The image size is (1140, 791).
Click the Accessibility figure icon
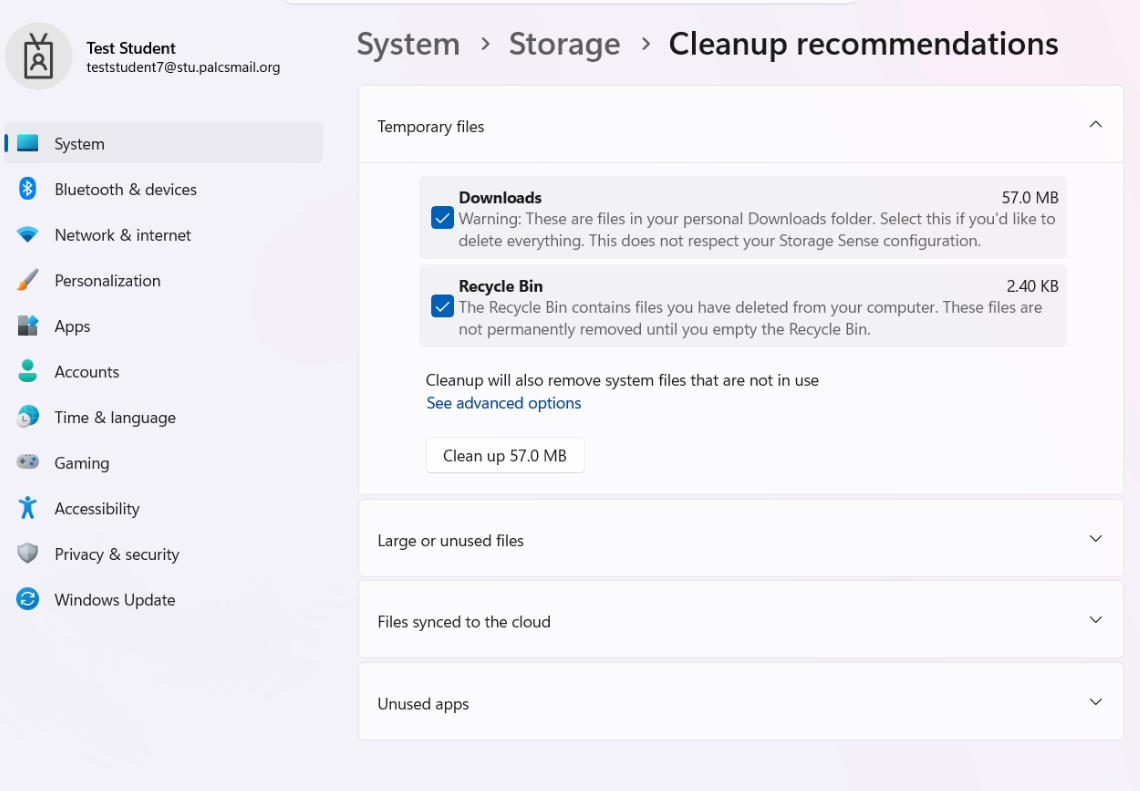(x=28, y=508)
